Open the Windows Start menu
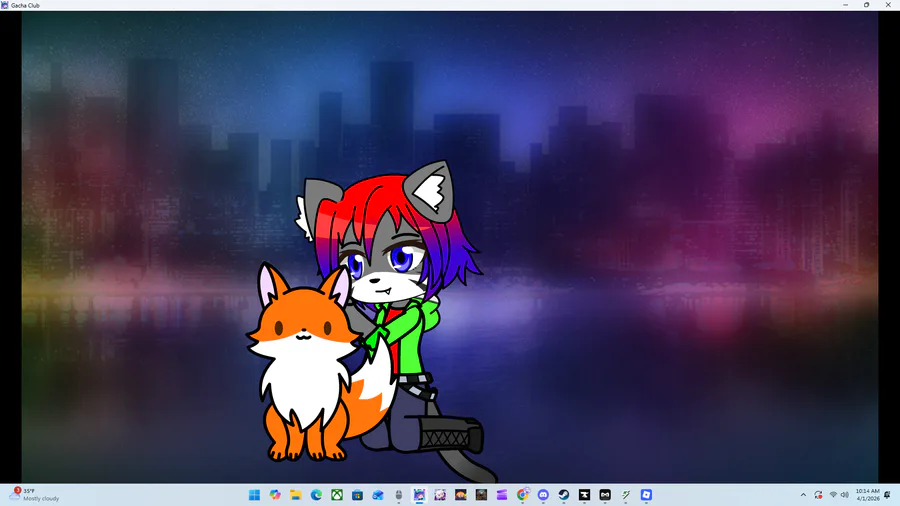The height and width of the screenshot is (506, 900). [254, 495]
